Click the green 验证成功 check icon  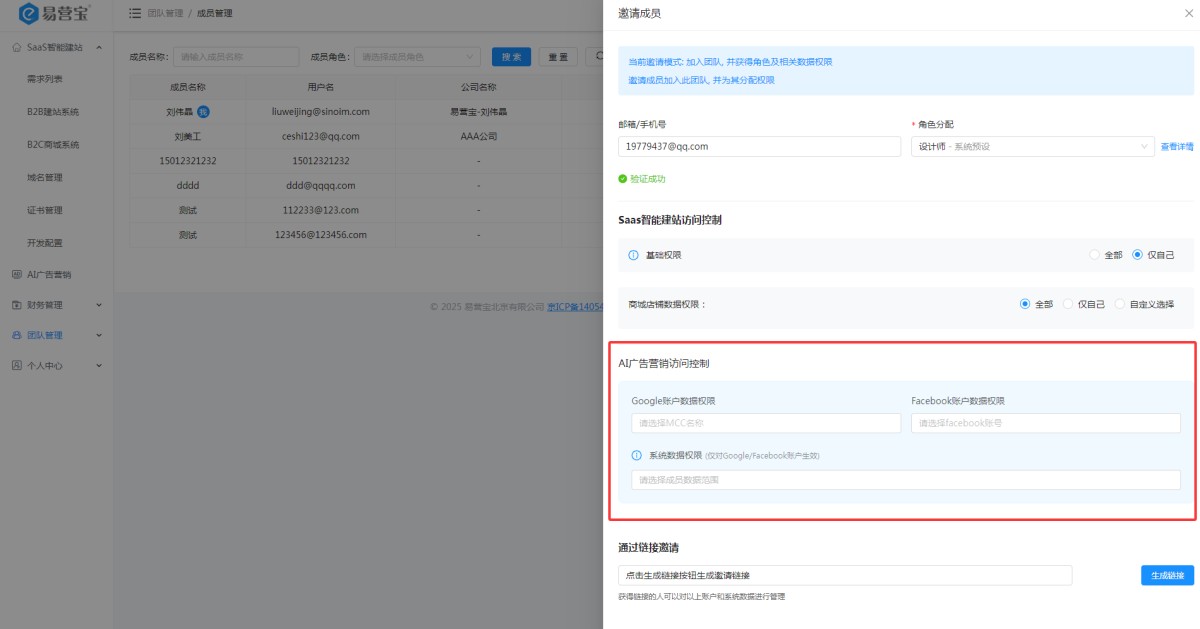click(x=623, y=179)
